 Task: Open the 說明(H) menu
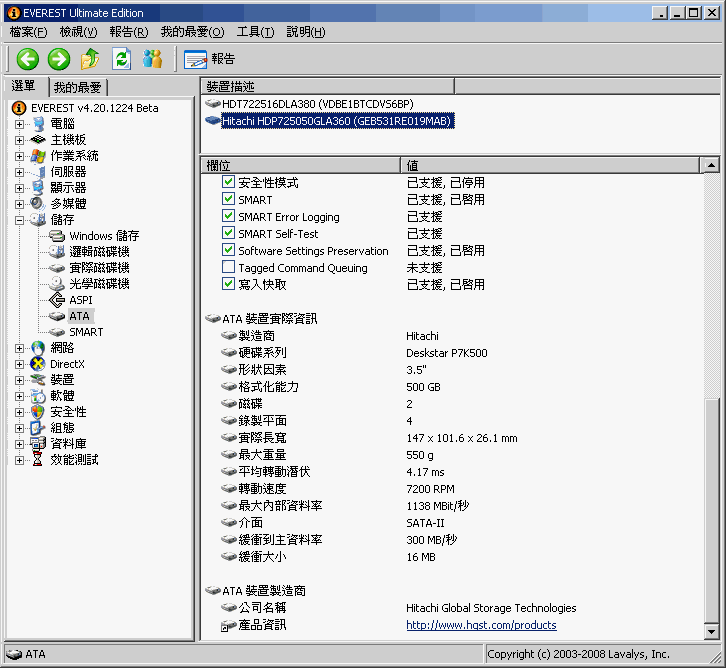click(x=306, y=32)
